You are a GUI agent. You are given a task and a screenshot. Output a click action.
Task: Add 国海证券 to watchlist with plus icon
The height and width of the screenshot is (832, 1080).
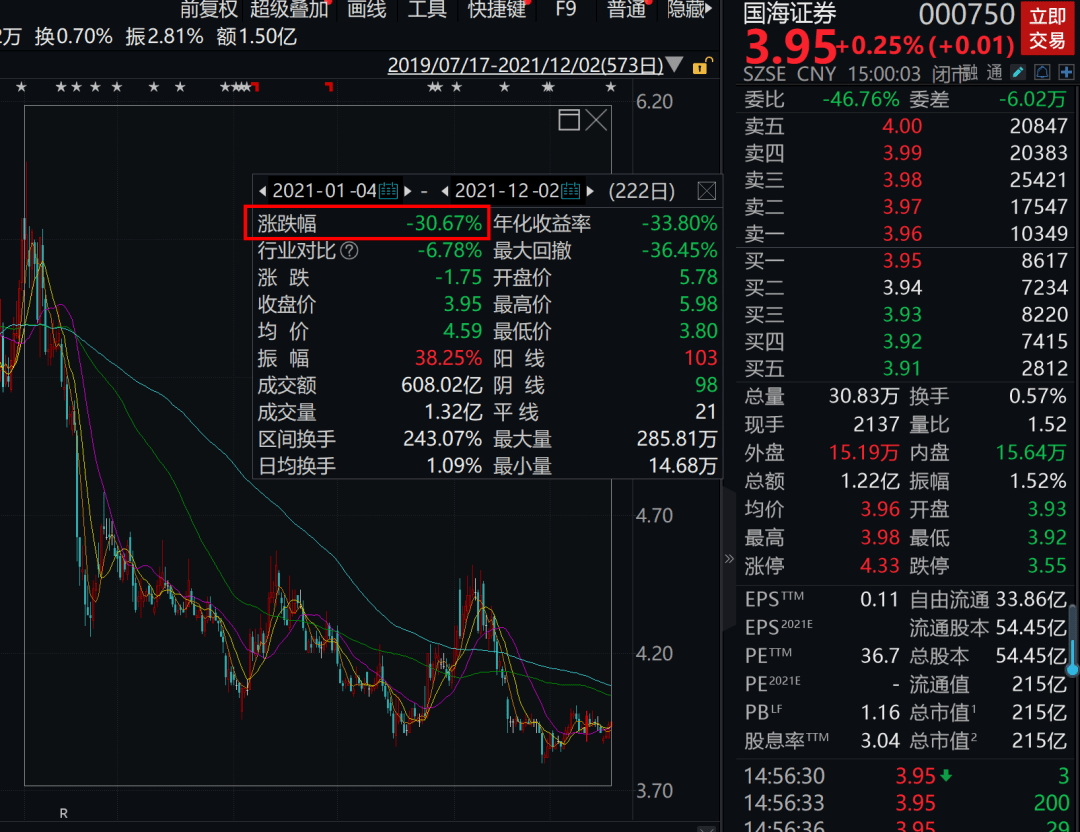point(1067,72)
